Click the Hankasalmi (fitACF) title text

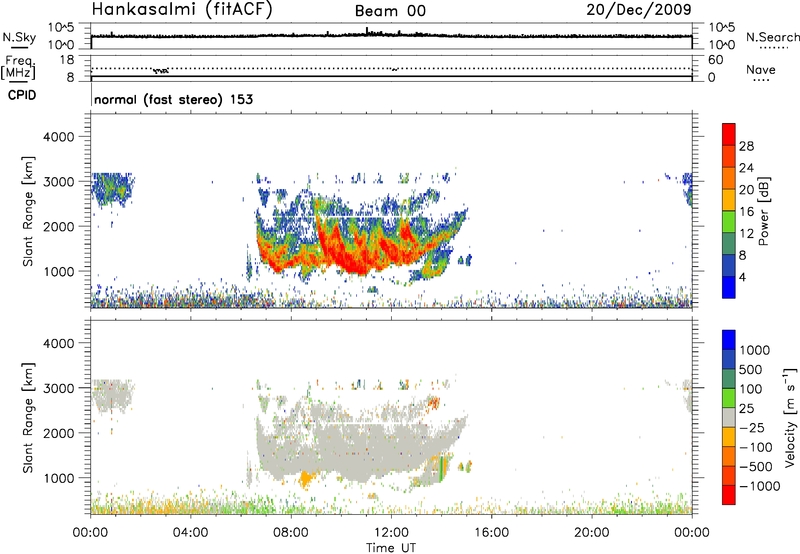tap(182, 10)
